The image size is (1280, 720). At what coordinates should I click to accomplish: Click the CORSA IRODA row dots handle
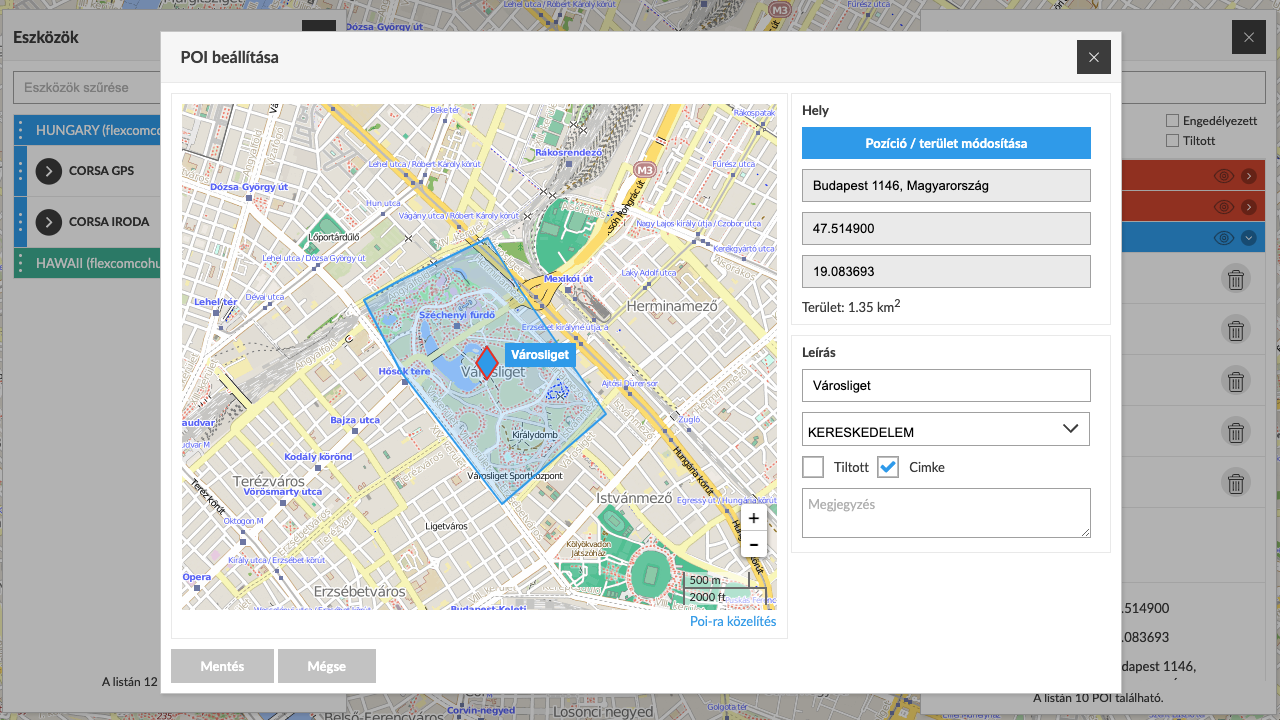(x=21, y=222)
